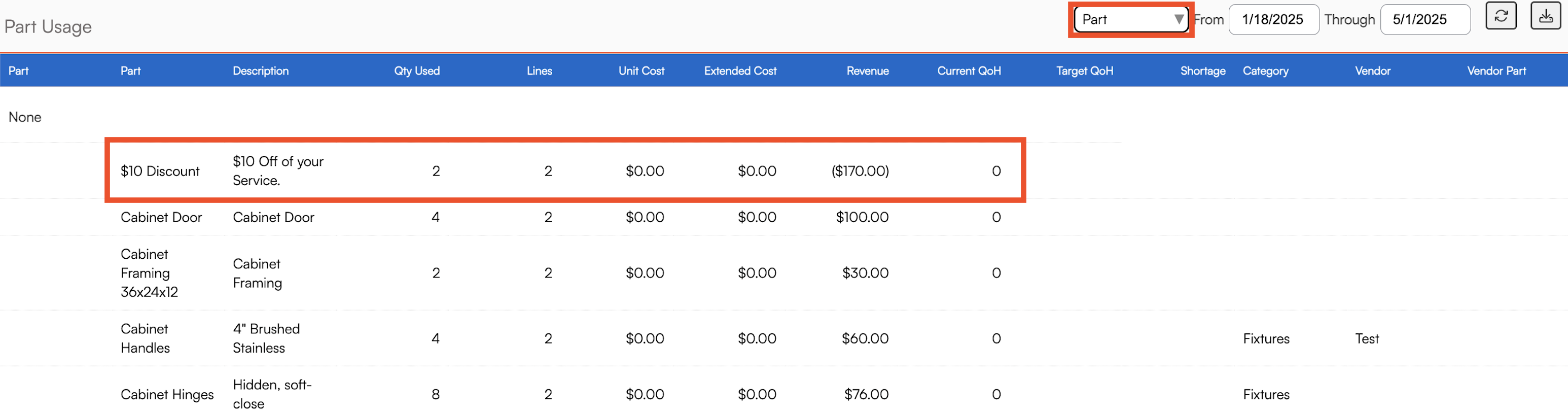Click the From date field
The height and width of the screenshot is (412, 1568).
click(x=1273, y=19)
